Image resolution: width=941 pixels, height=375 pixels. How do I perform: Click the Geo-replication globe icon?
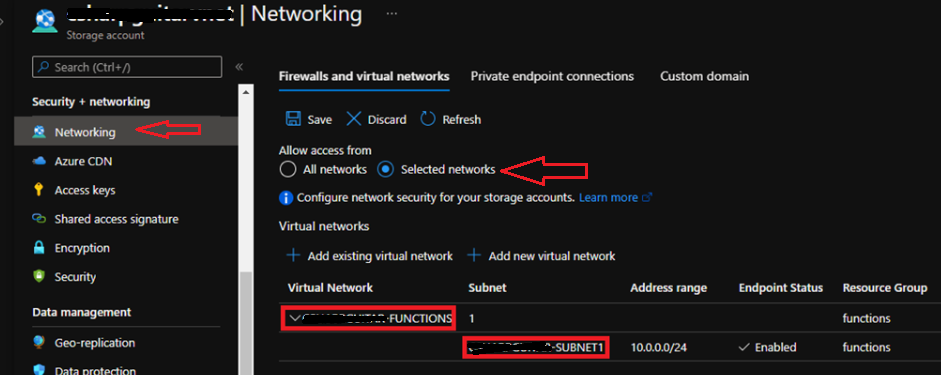click(39, 343)
